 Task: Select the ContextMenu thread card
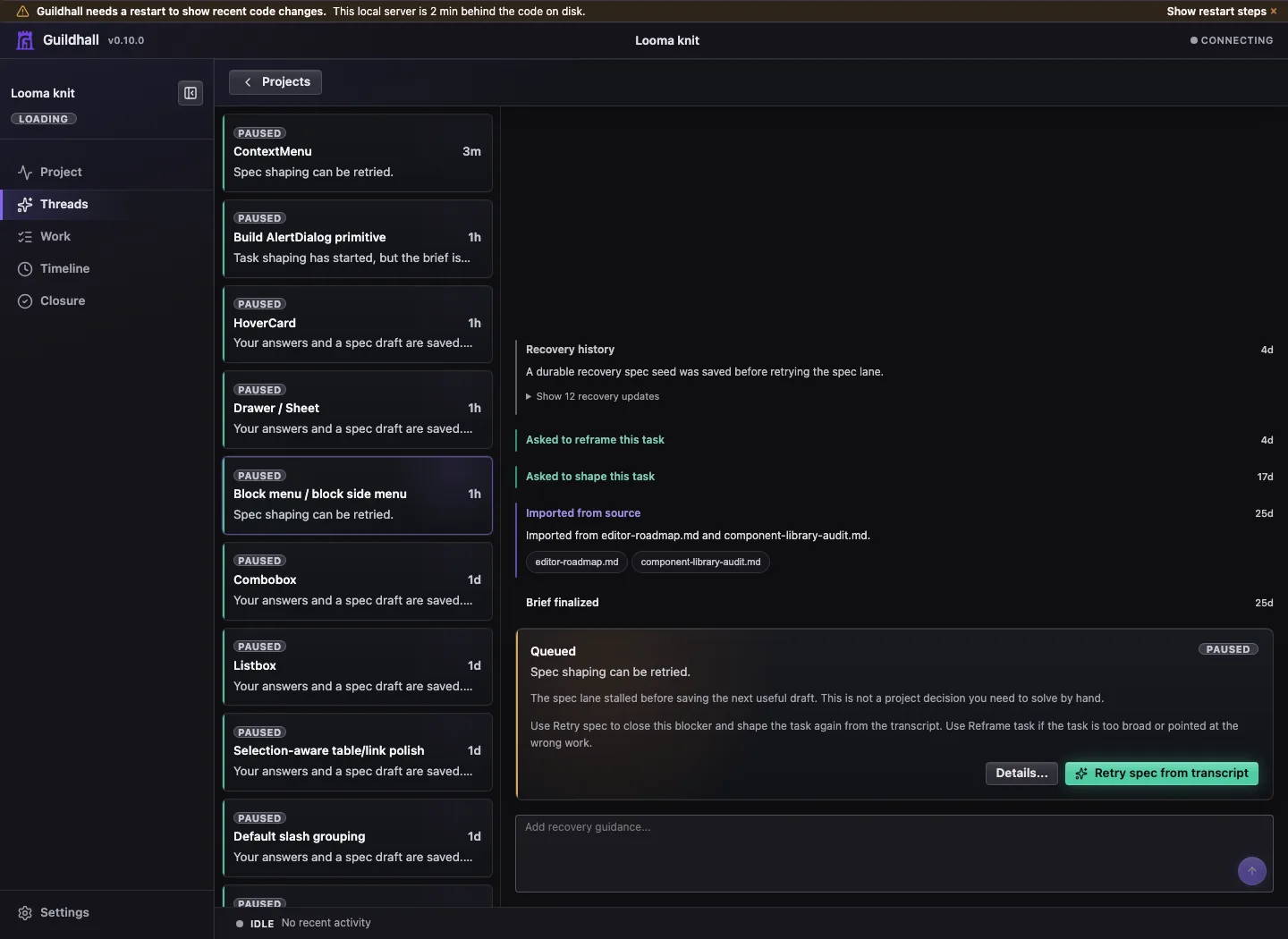point(357,153)
